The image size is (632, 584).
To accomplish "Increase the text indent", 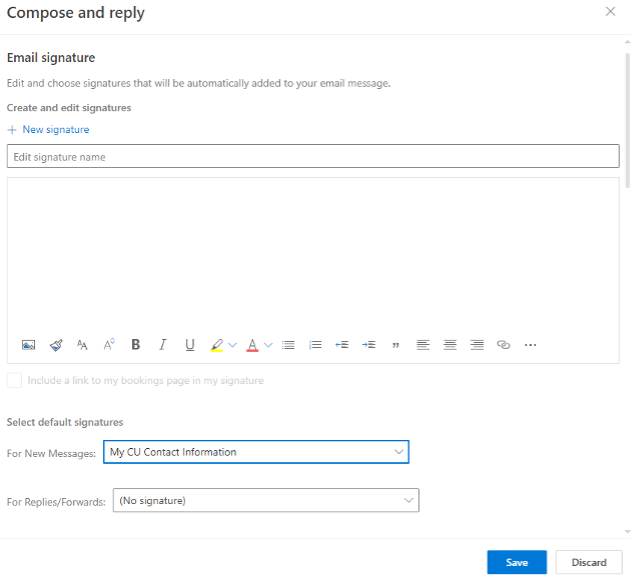I will coord(369,345).
